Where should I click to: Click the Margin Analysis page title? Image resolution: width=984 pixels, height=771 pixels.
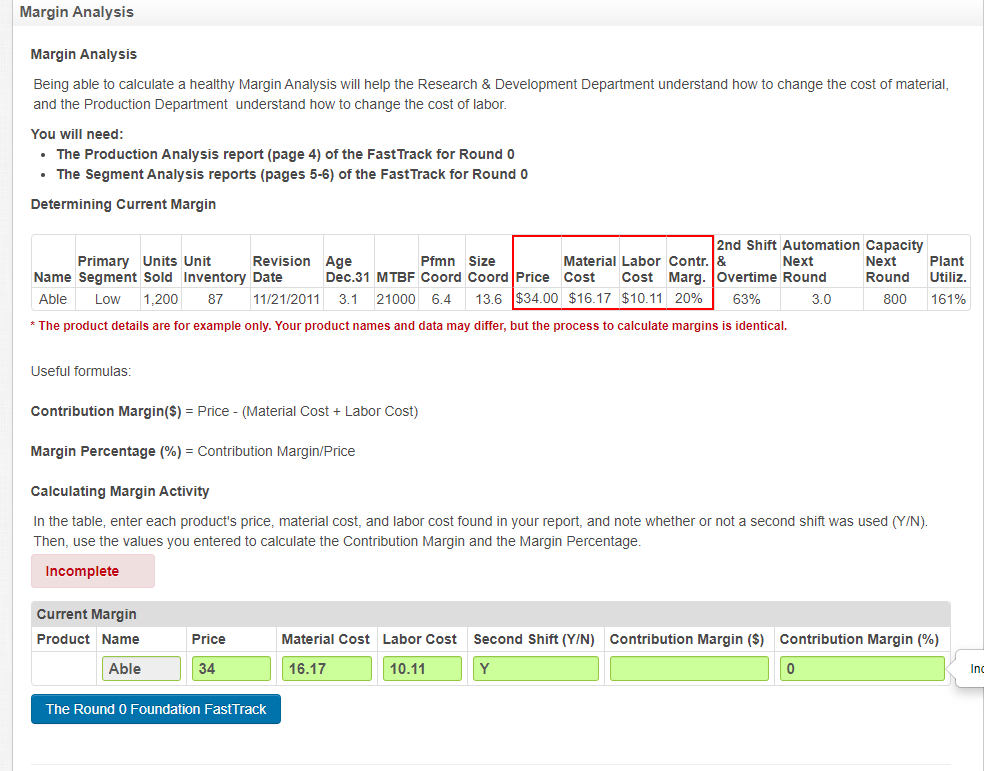(76, 12)
